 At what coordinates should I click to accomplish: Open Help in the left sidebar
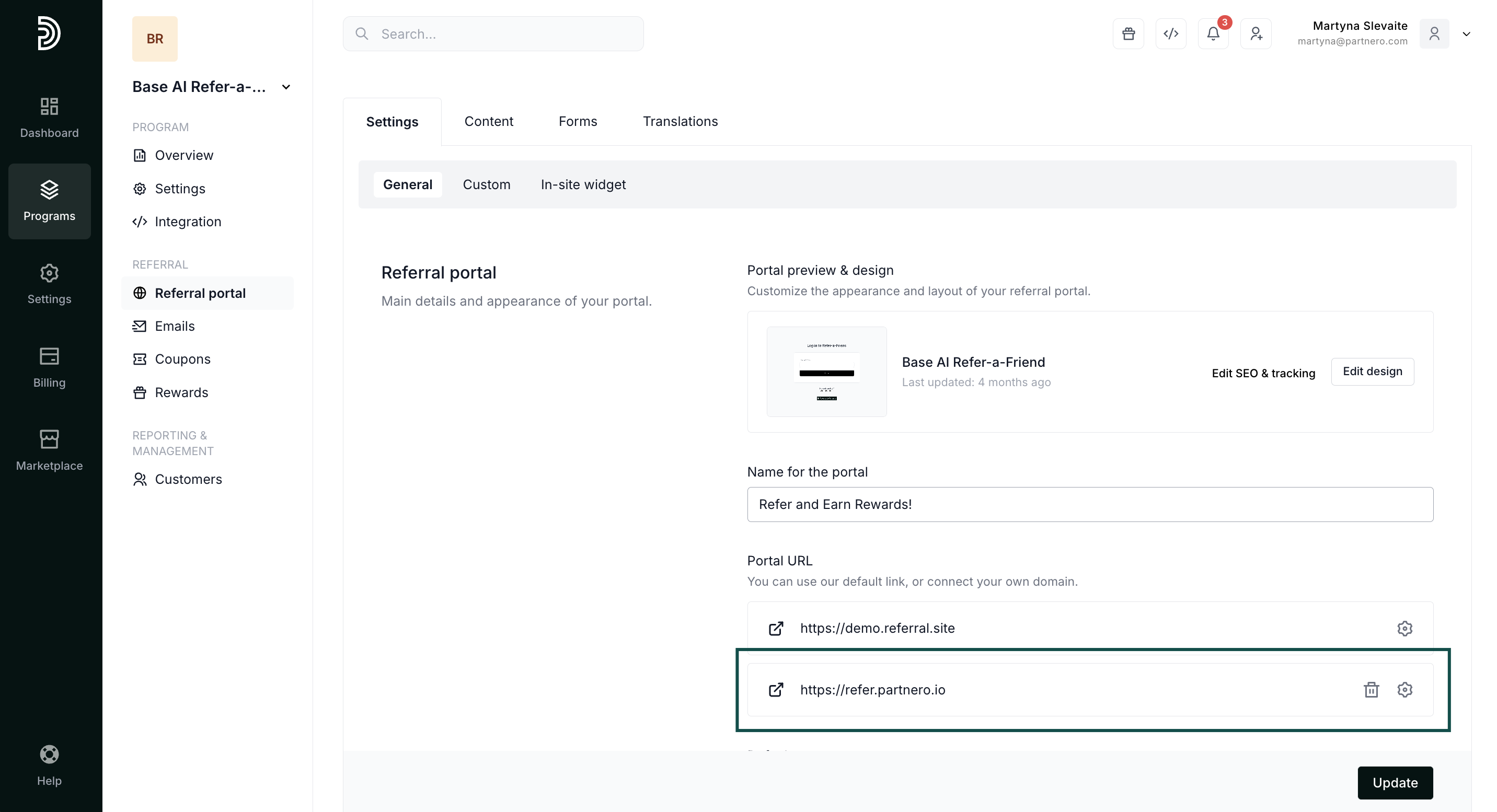50,765
